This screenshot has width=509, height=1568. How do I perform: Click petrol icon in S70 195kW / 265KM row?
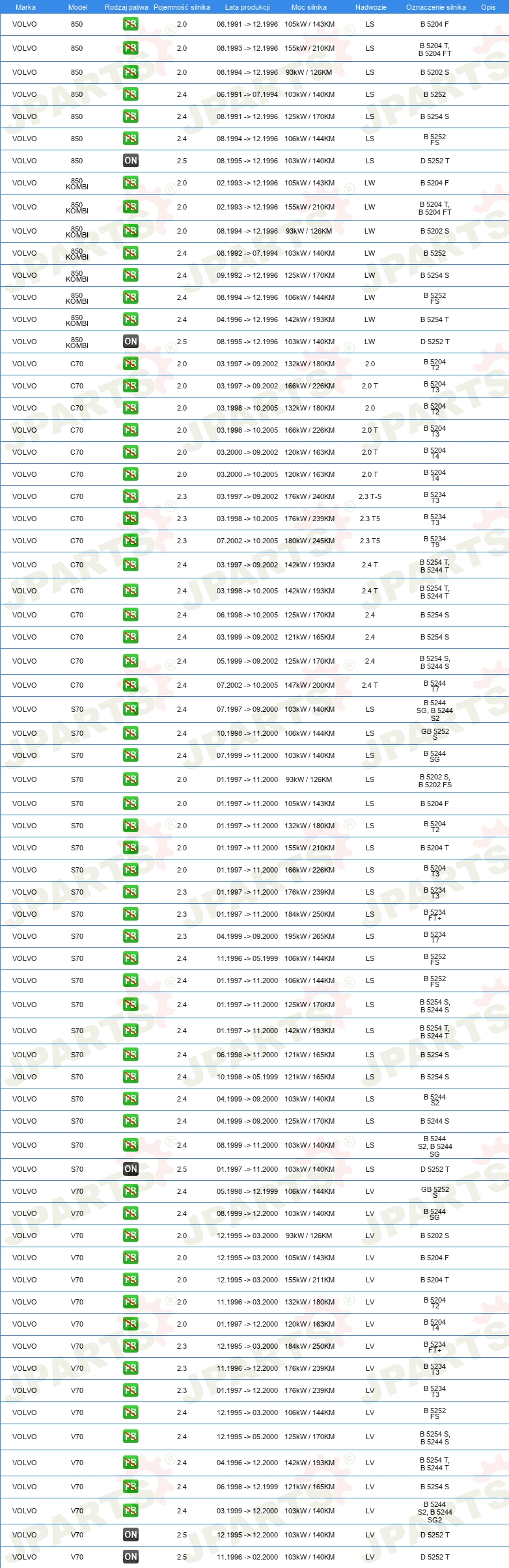(x=131, y=936)
